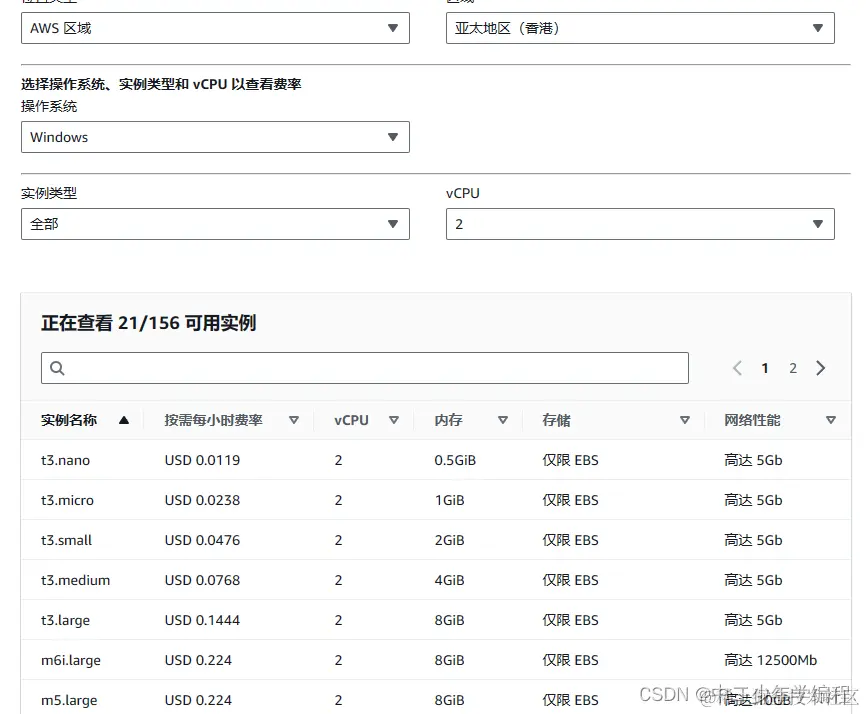Expand the 实例类型 dropdown showing 全部
The height and width of the screenshot is (714, 866).
point(215,224)
